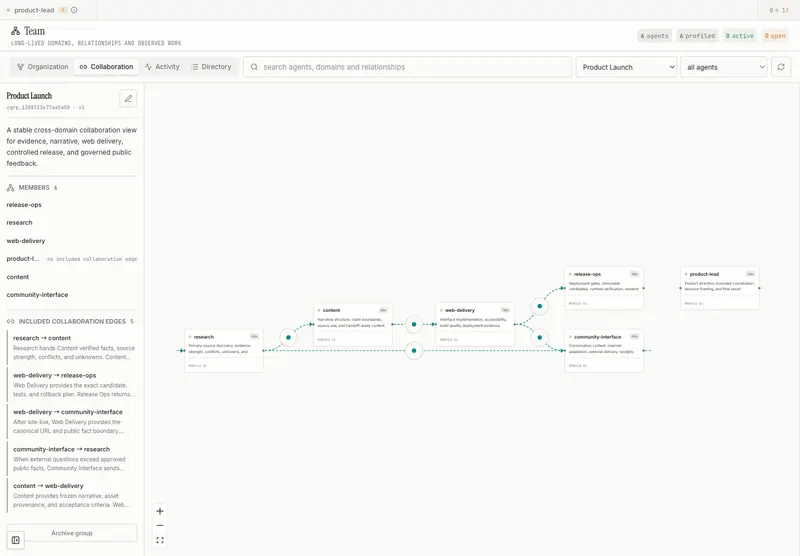Click the info icon beside product-lead
Screen dimensions: 800x556
(74, 10)
